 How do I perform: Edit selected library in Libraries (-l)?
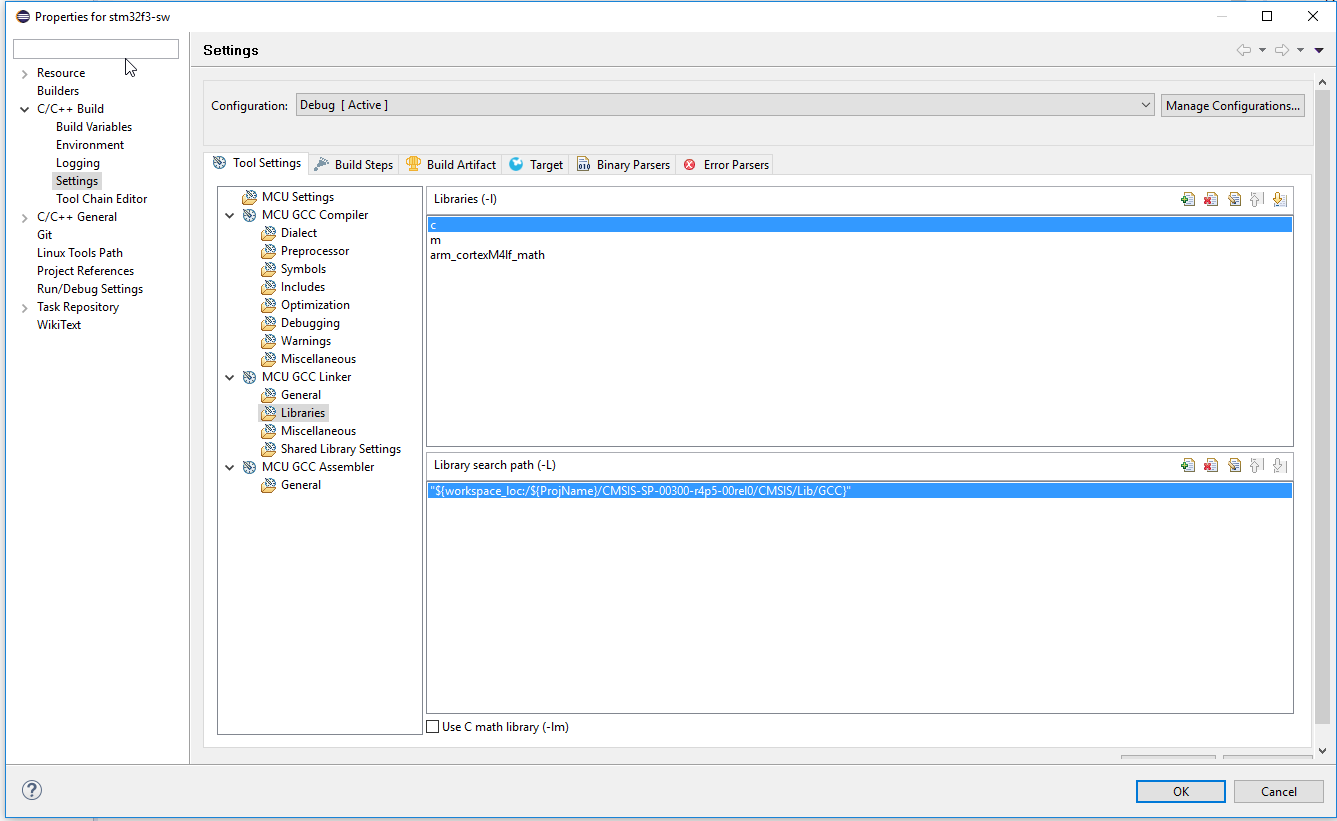click(1234, 199)
